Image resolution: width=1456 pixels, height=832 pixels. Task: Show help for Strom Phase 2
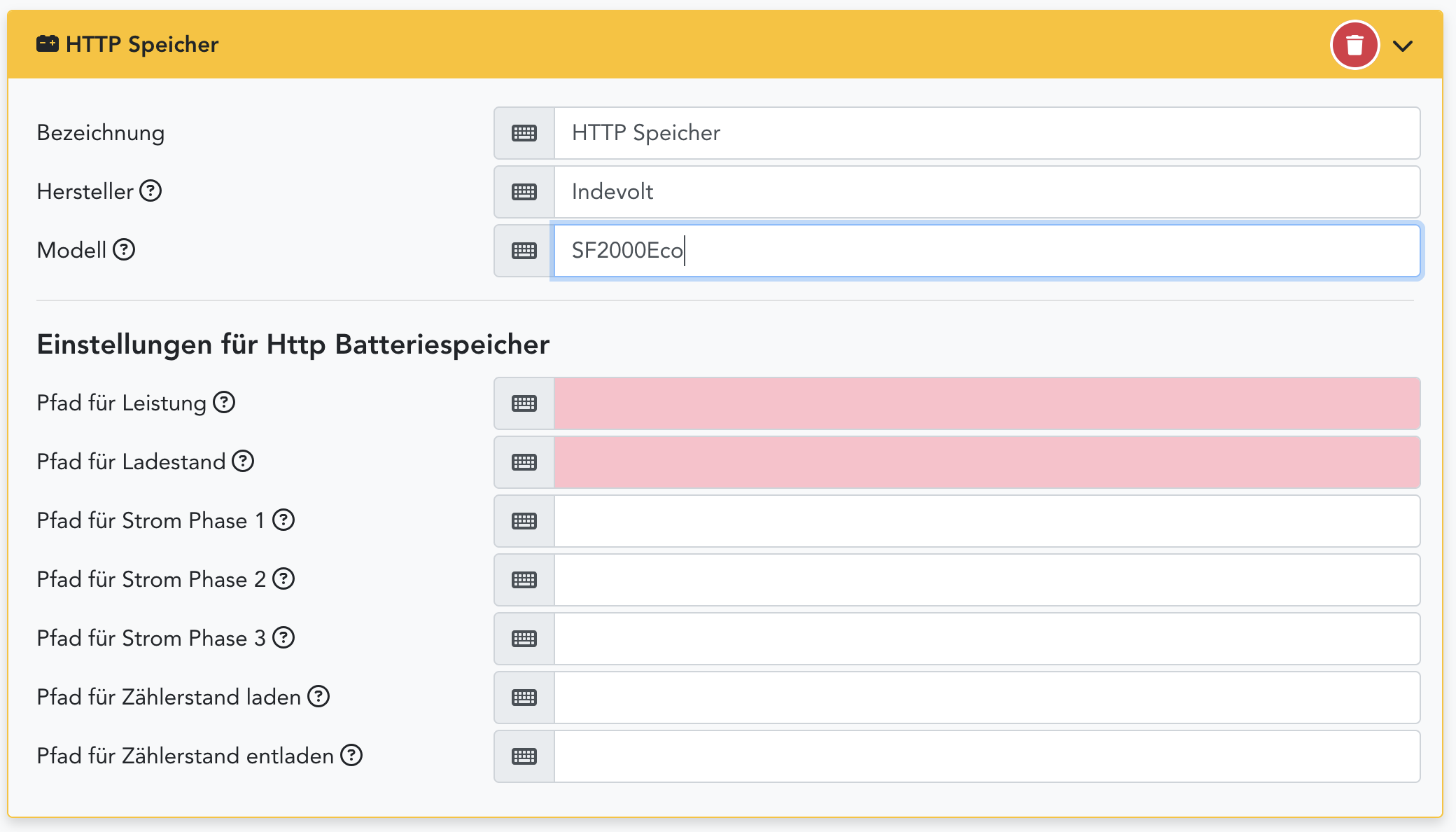point(283,578)
